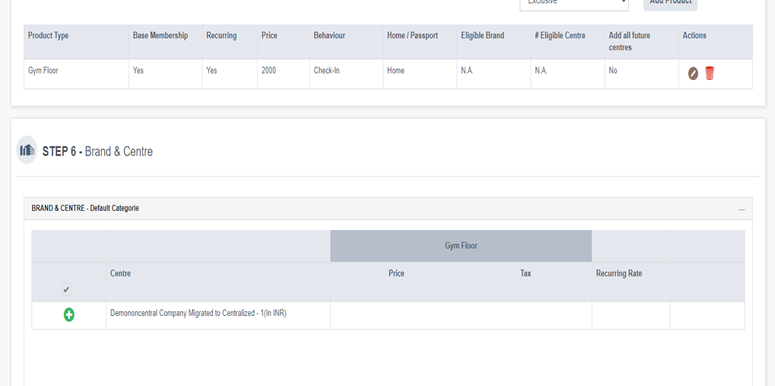Click the Gym Floor column group header
The height and width of the screenshot is (386, 775).
(461, 246)
